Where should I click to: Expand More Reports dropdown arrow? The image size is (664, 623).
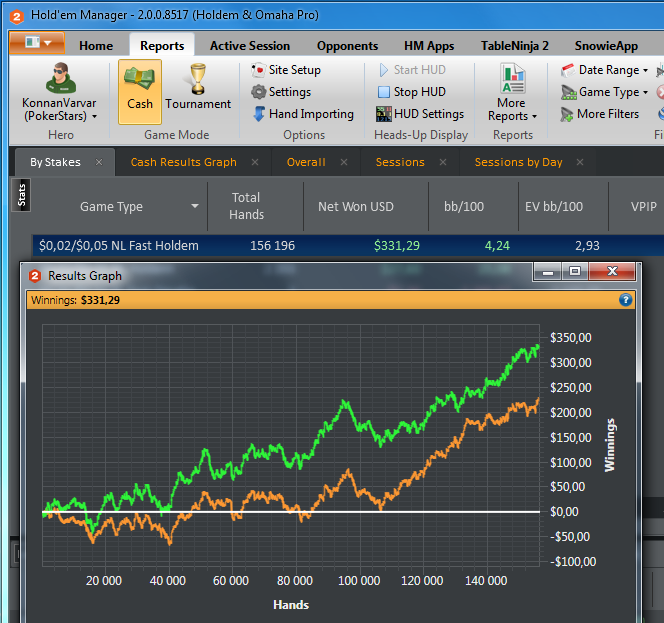534,116
